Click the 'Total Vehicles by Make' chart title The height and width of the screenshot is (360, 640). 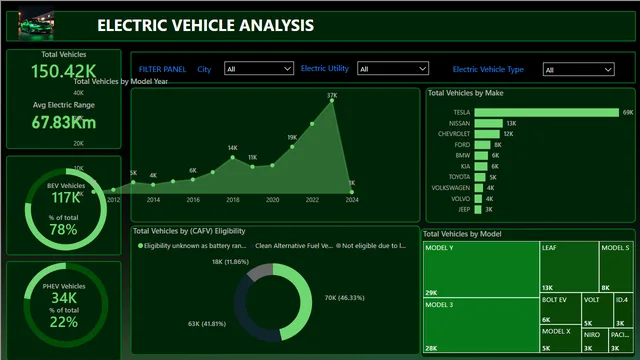466,93
